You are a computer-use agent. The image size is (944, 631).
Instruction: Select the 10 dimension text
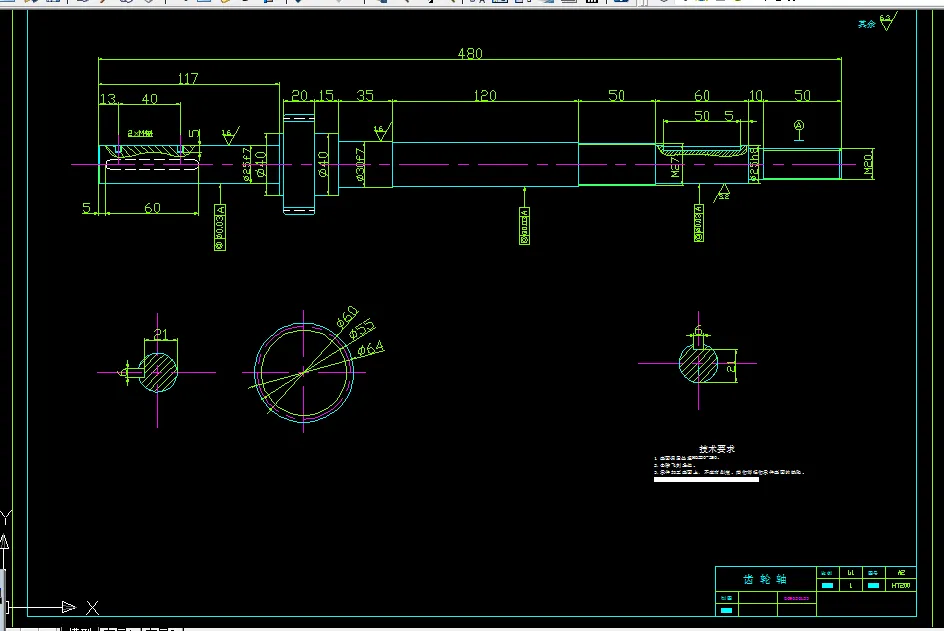click(x=756, y=95)
